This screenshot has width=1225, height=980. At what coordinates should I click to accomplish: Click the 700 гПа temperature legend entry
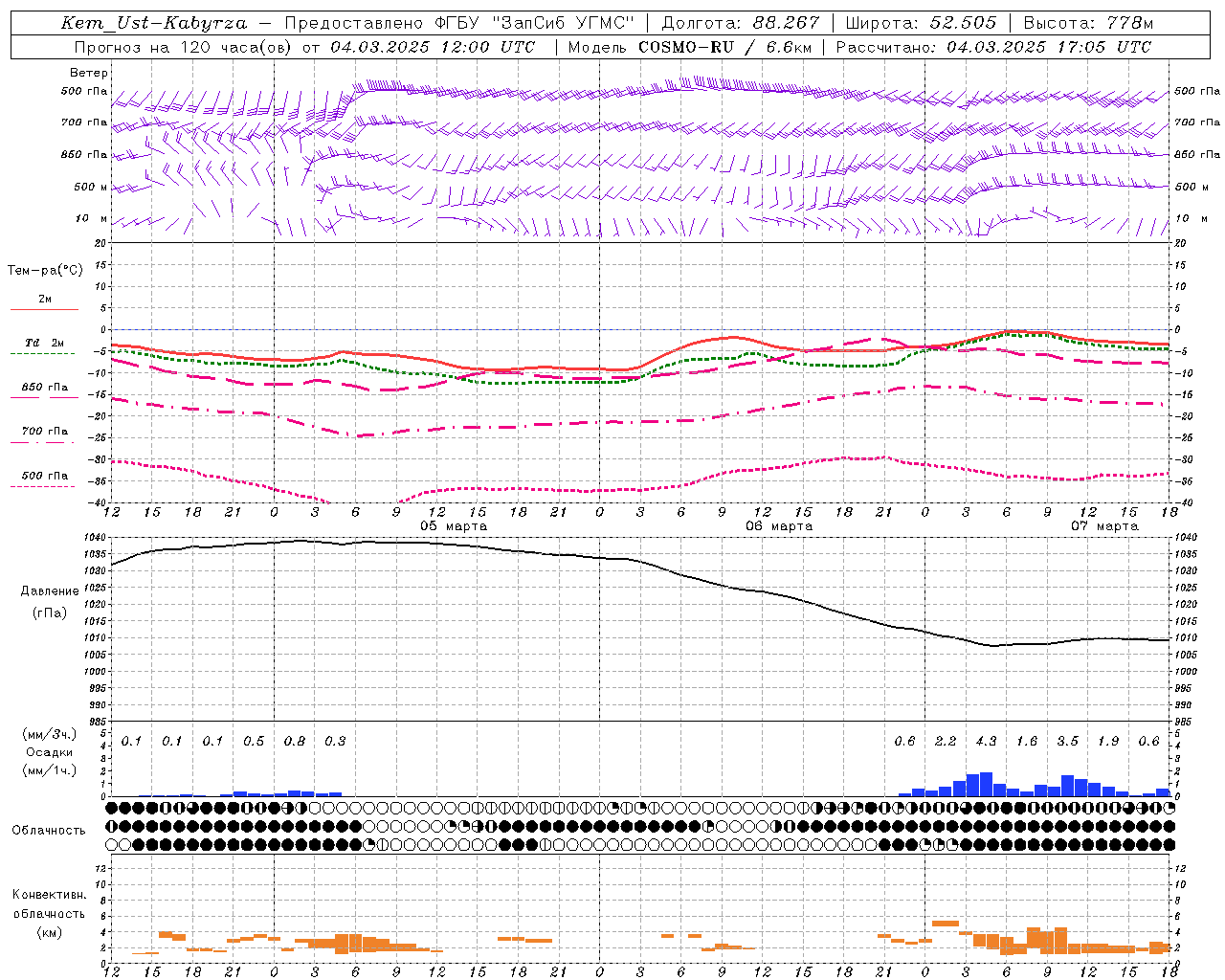(45, 432)
